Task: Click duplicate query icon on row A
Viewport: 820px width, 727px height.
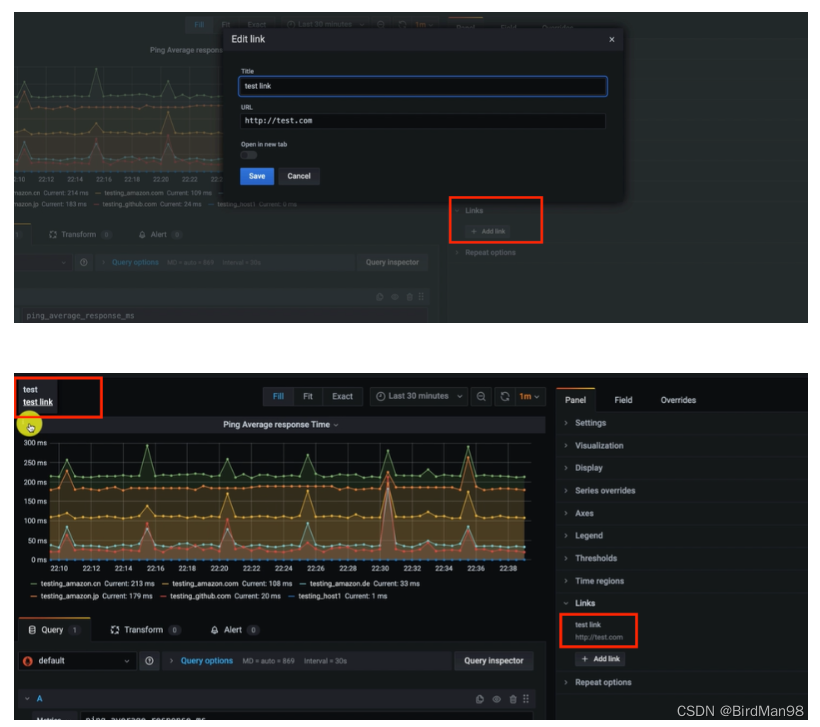Action: 480,699
